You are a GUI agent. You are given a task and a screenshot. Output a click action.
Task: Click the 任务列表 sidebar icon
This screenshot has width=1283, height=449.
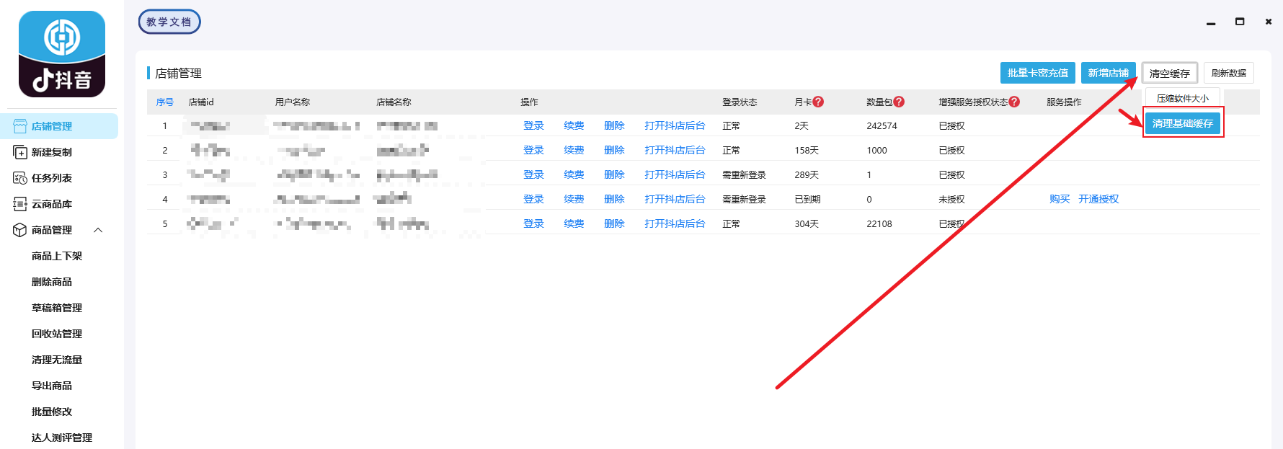19,178
